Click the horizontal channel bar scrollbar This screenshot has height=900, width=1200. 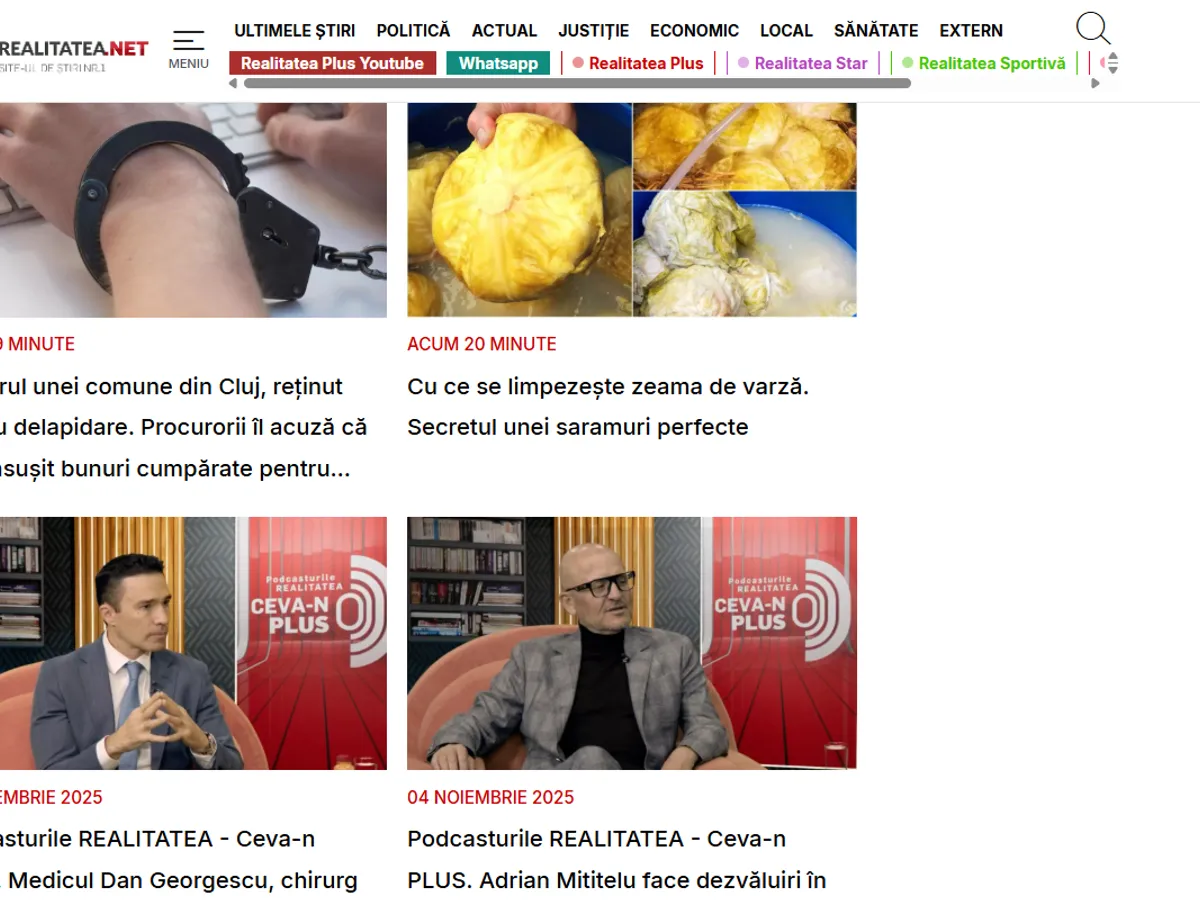[x=577, y=83]
